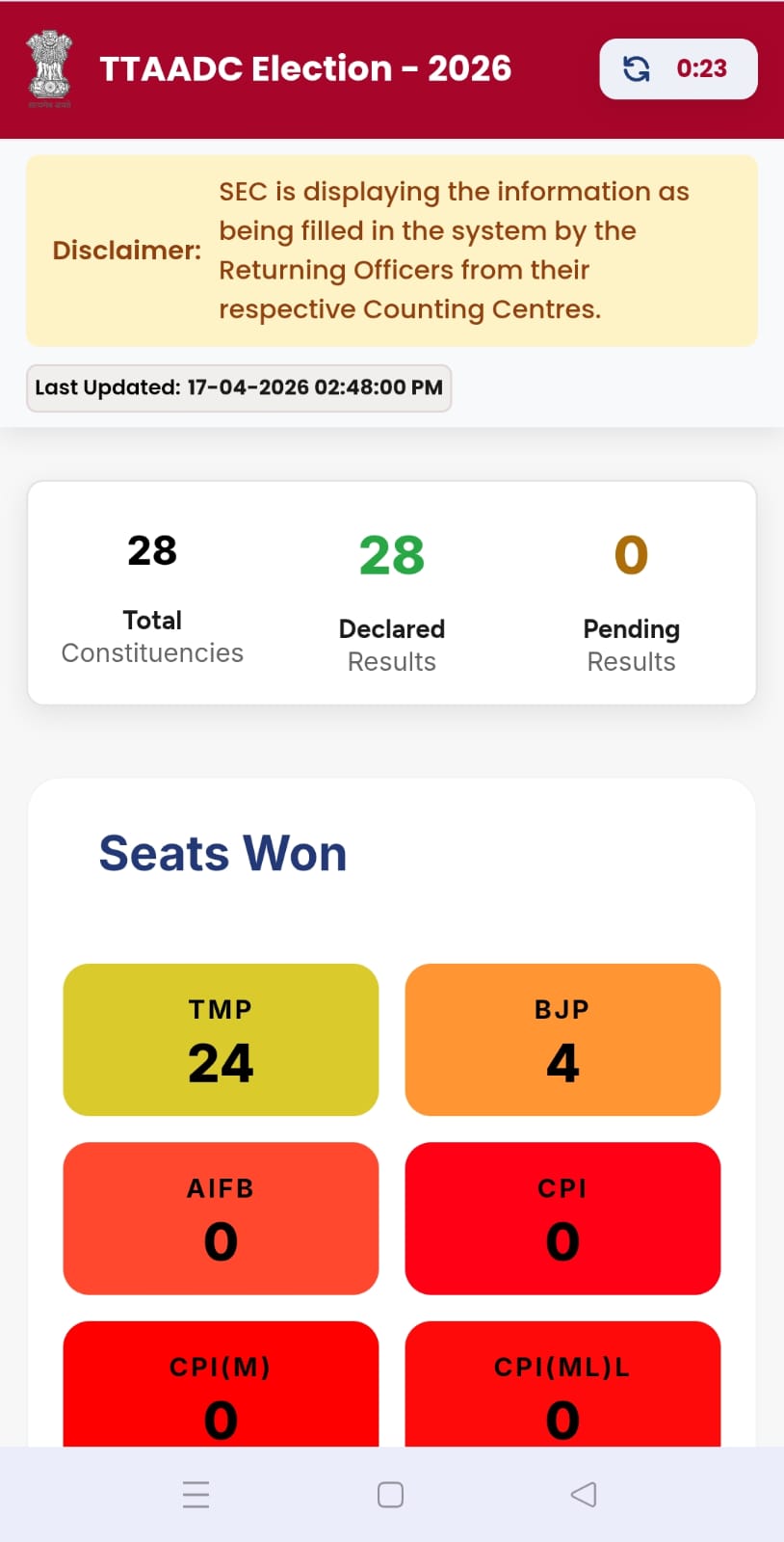Open the CPI party tile
The width and height of the screenshot is (784, 1542).
[x=562, y=1218]
